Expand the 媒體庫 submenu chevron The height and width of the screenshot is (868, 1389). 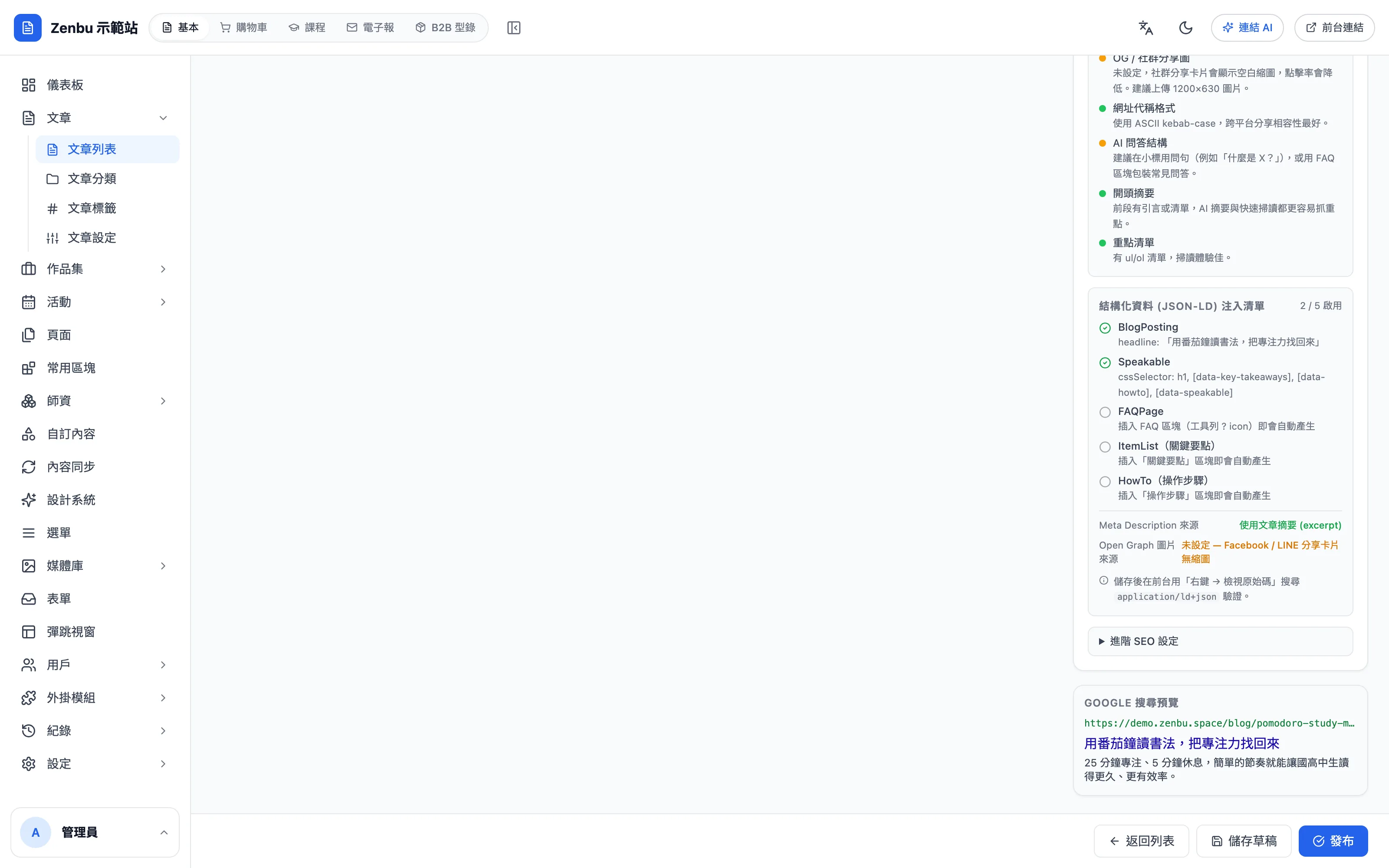pos(163,566)
